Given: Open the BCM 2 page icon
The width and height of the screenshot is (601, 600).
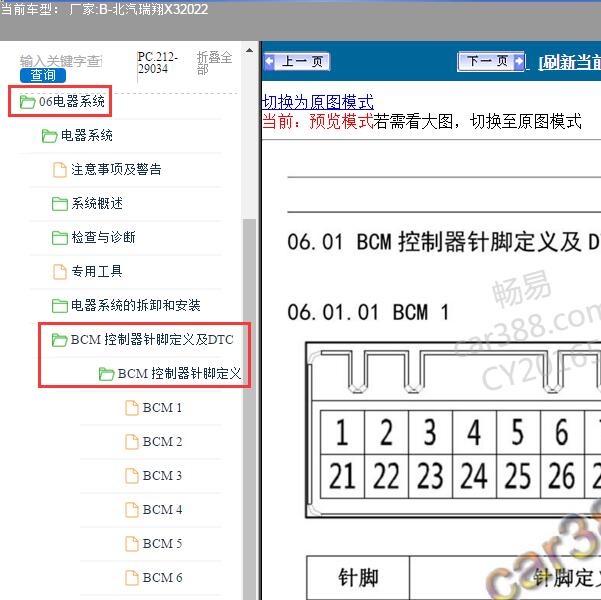Looking at the screenshot, I should pos(132,442).
